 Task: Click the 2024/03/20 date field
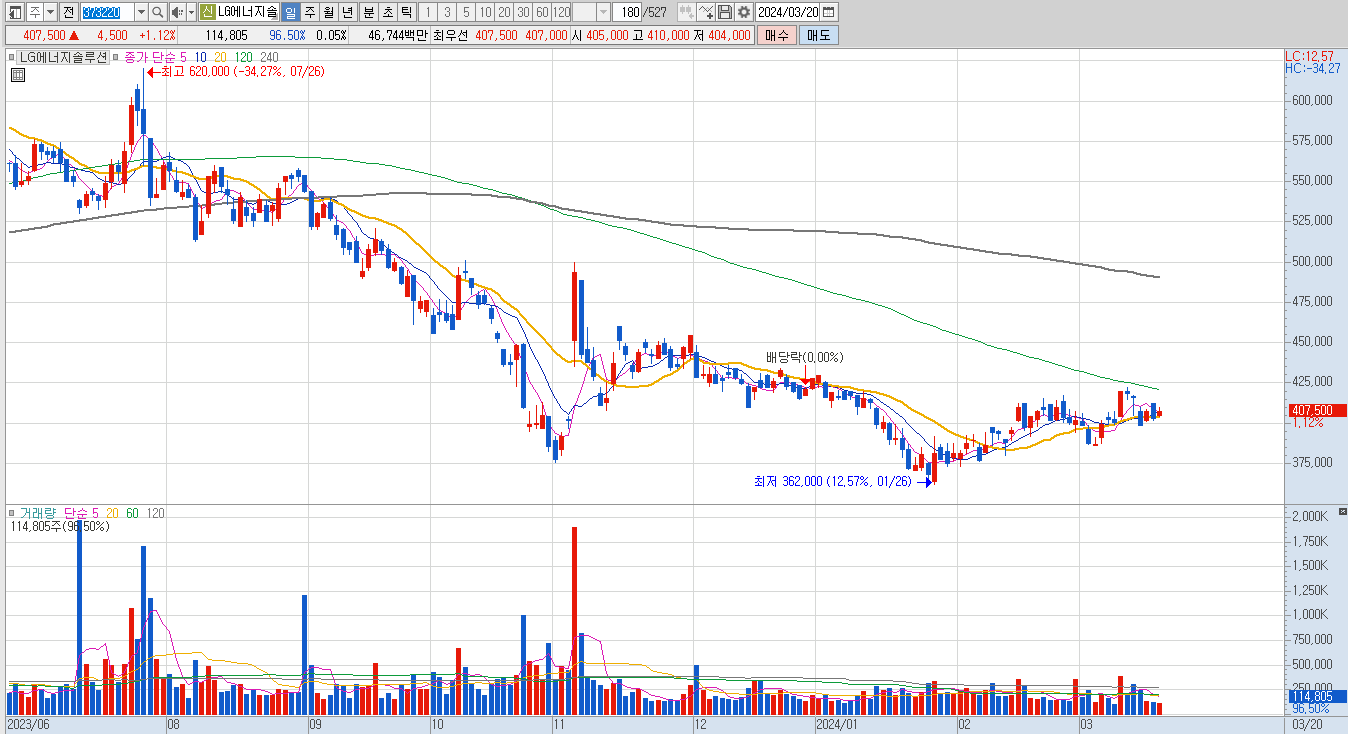click(x=788, y=12)
